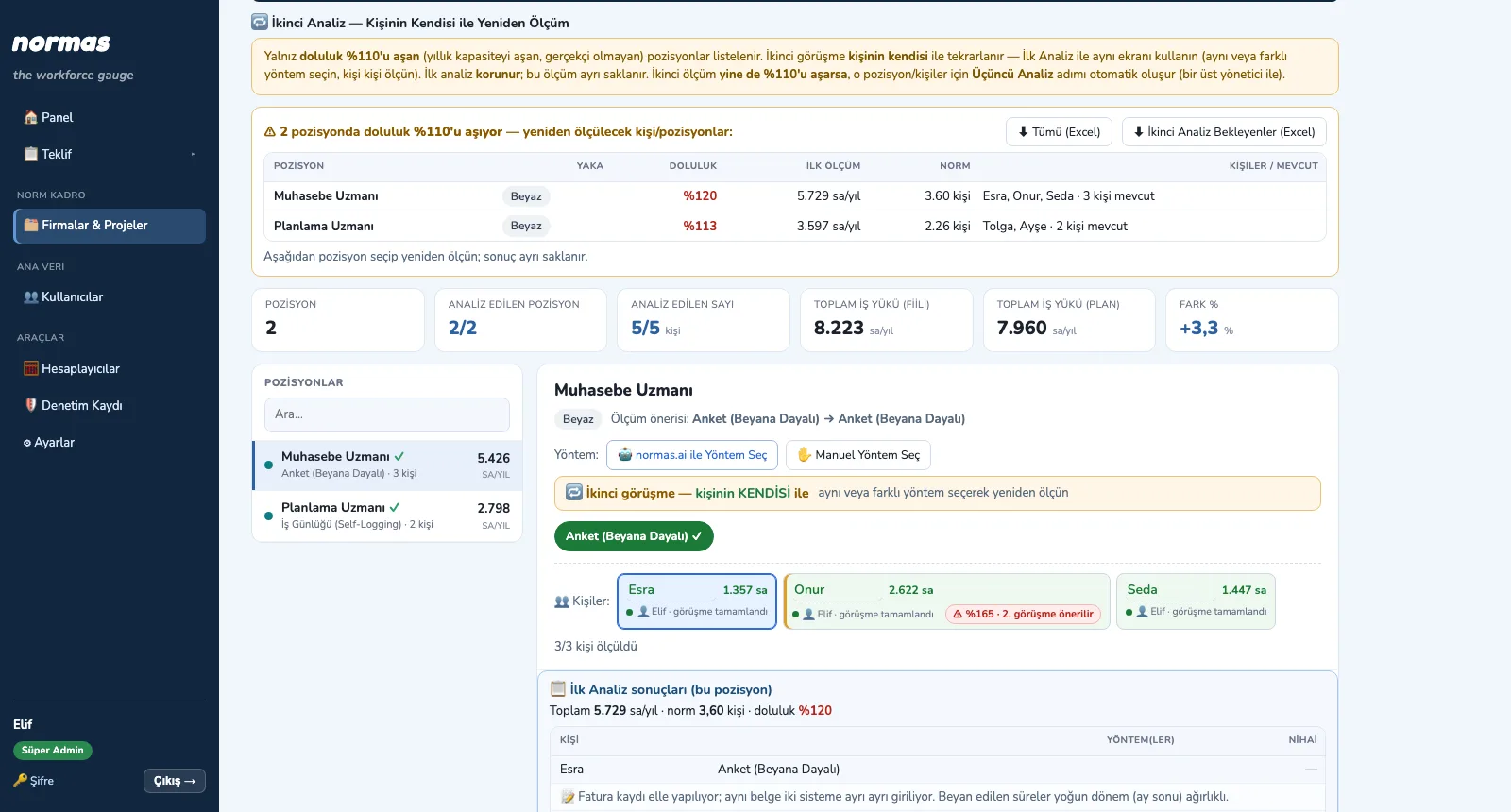This screenshot has width=1511, height=812.
Task: Click the Ayarlar gear icon
Action: point(27,443)
